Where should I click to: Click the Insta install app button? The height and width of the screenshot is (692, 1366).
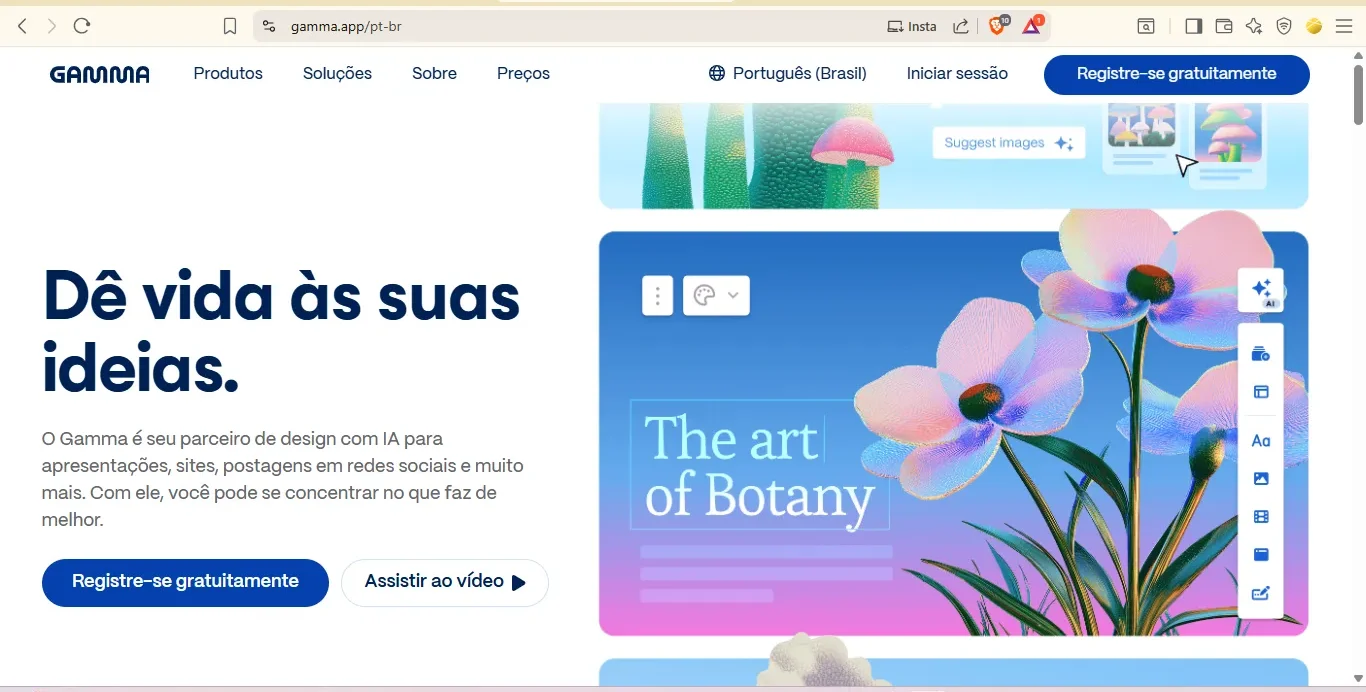pyautogui.click(x=912, y=27)
